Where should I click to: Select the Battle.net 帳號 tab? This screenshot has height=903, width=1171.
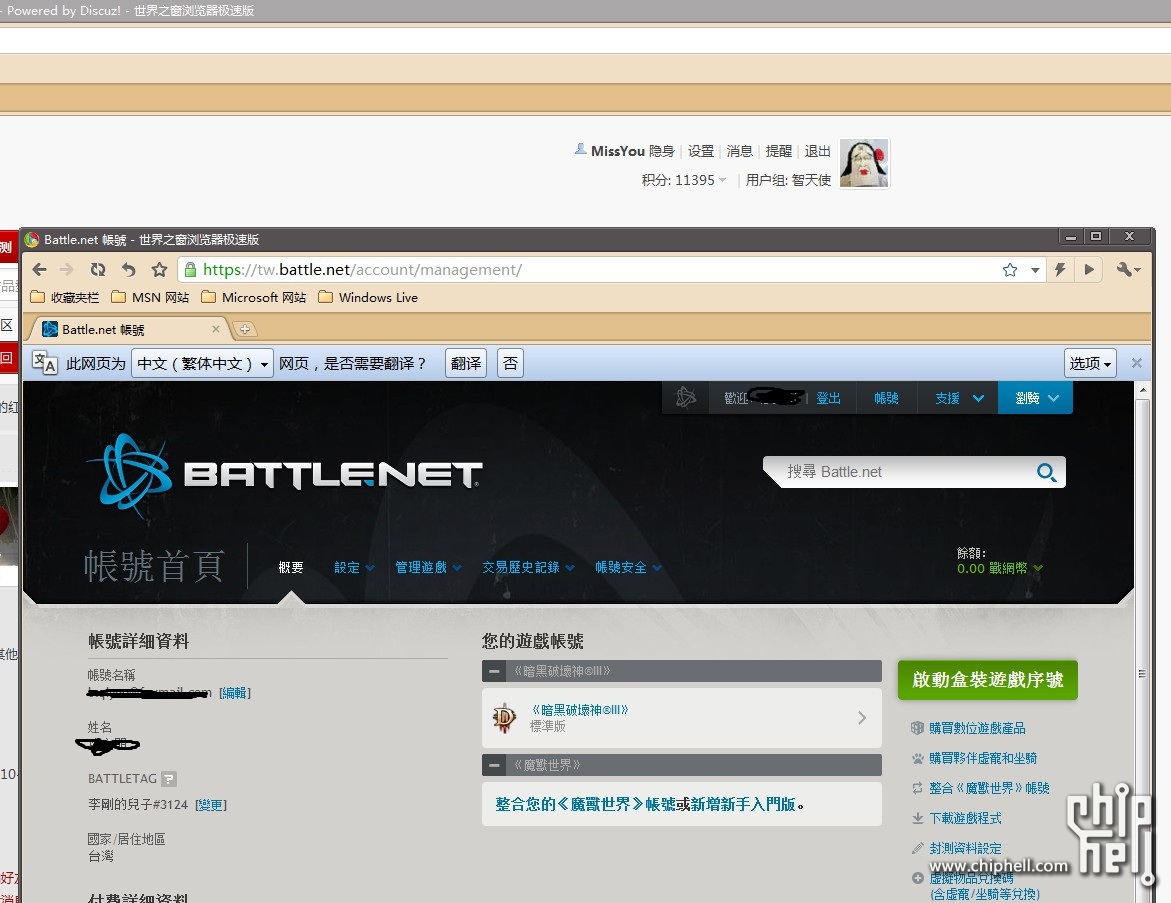coord(127,329)
